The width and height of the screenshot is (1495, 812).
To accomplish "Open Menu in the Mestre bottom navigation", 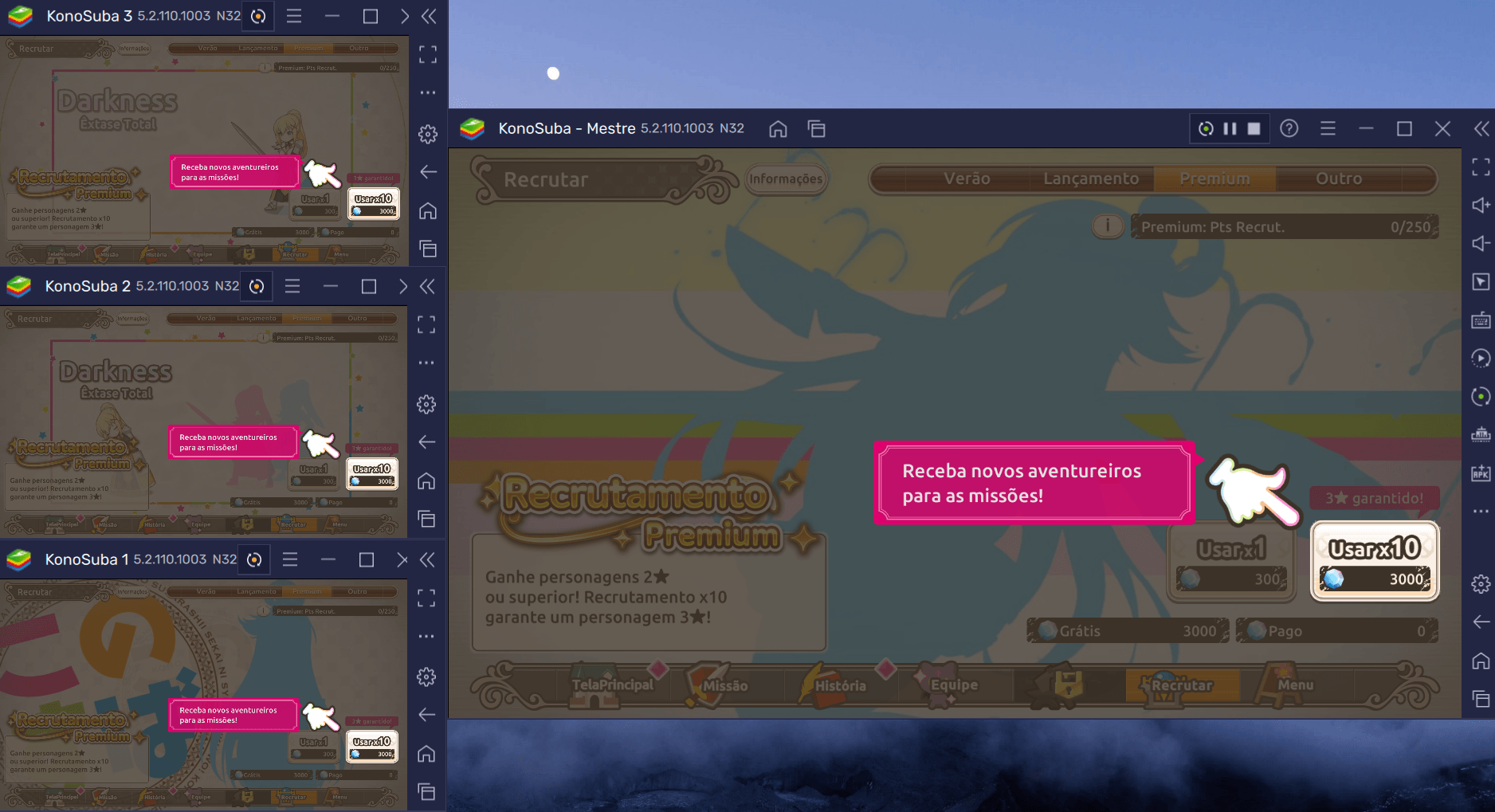I will (x=1296, y=685).
